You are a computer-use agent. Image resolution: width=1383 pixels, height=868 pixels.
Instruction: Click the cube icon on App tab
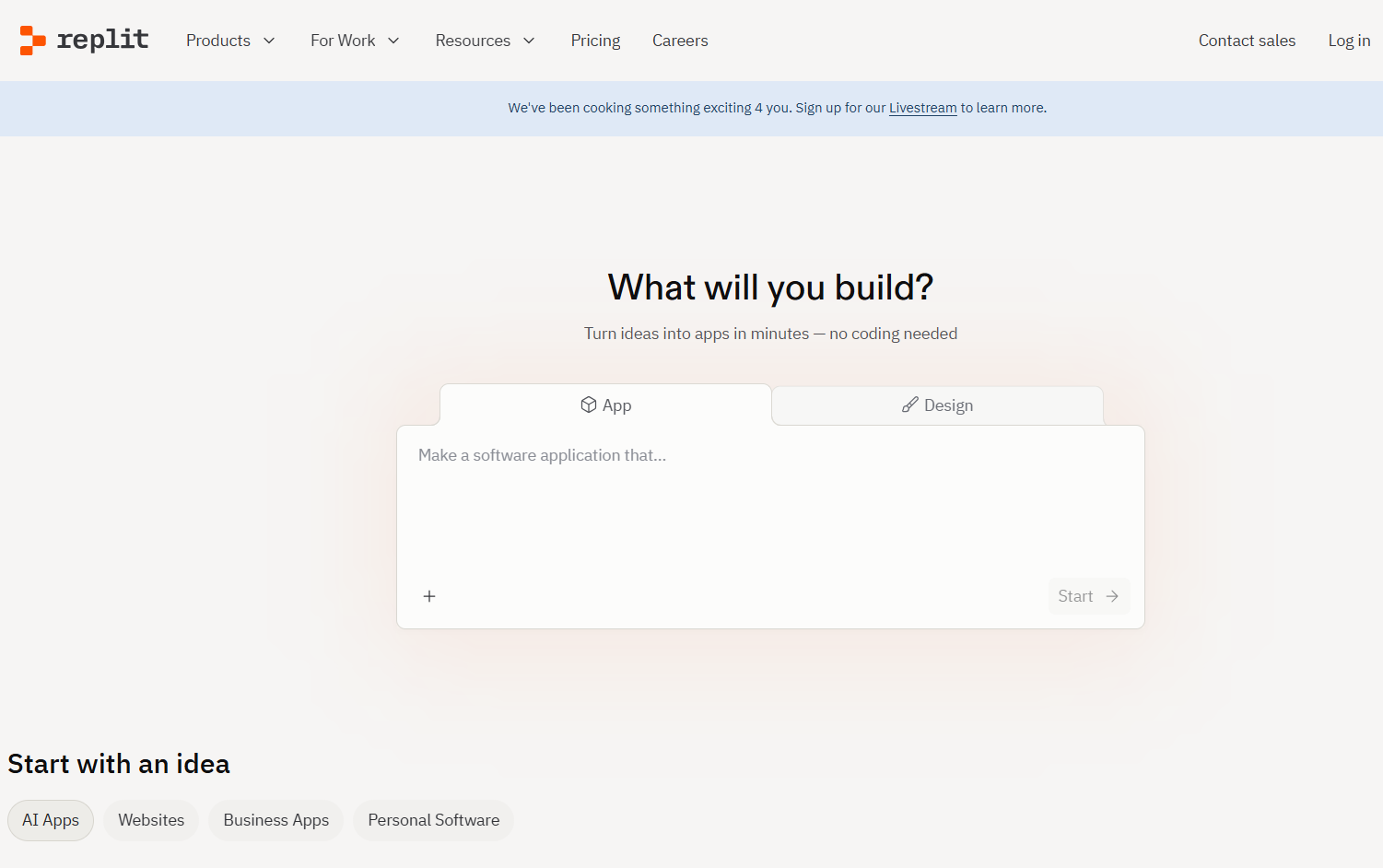point(589,405)
